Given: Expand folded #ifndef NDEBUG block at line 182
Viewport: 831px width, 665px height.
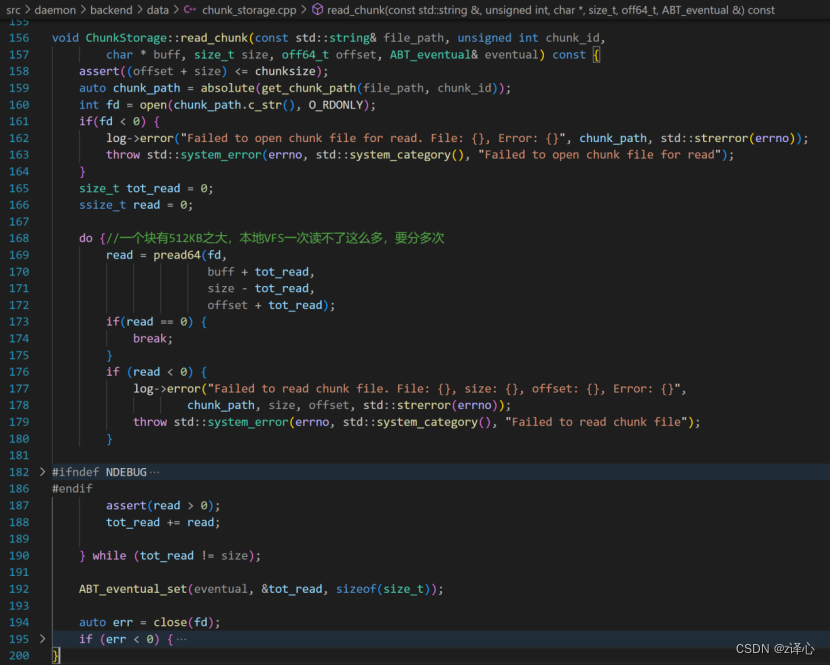Looking at the screenshot, I should click(41, 472).
